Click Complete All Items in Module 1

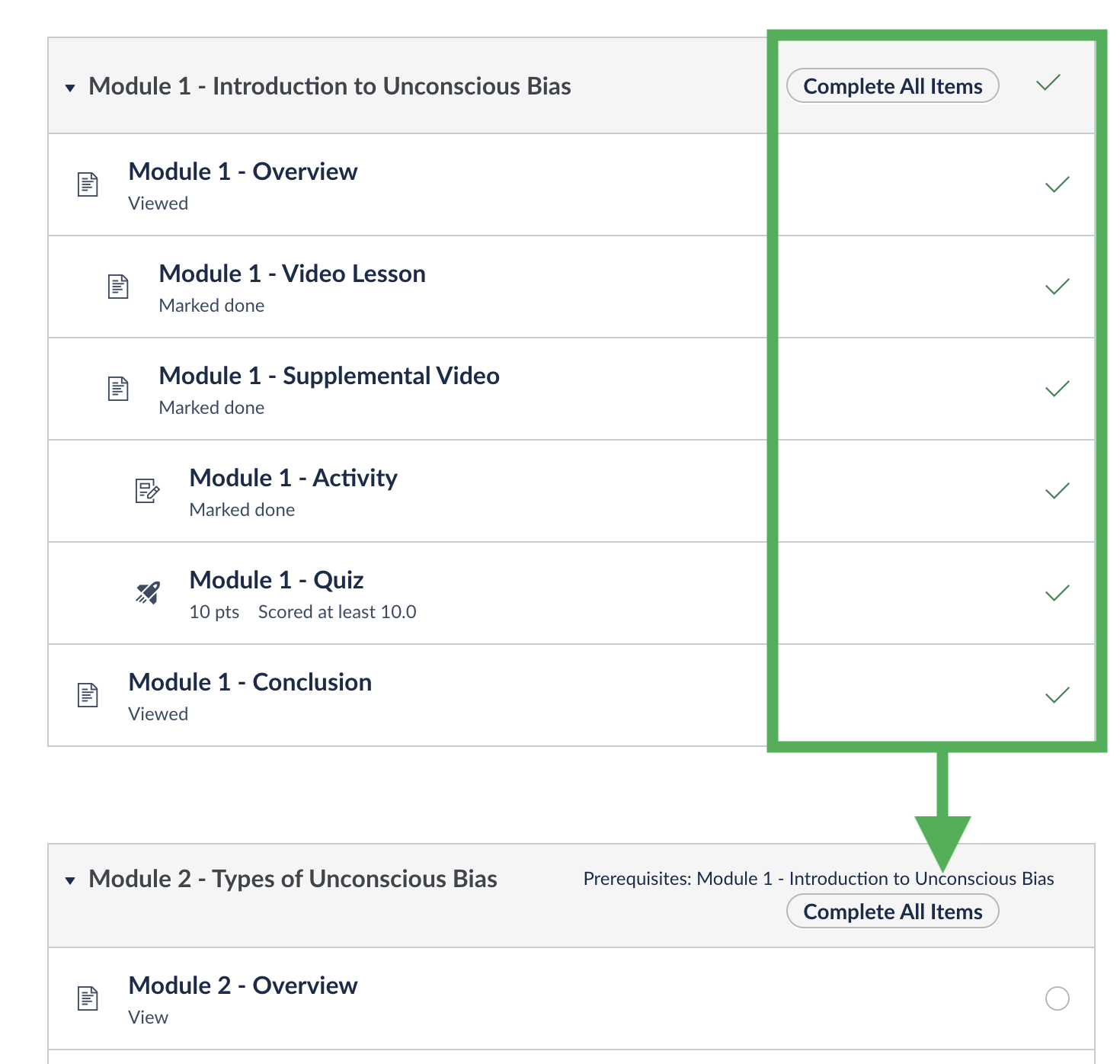(893, 85)
